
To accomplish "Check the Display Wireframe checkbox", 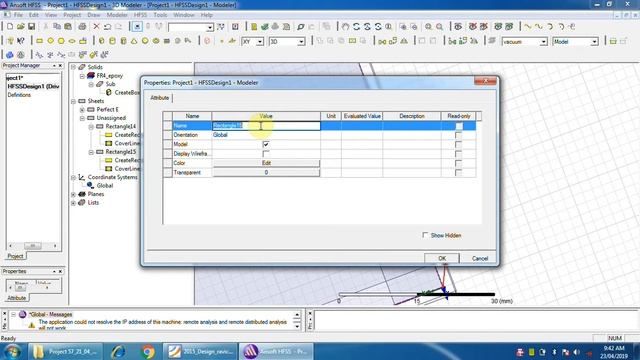I will [266, 153].
